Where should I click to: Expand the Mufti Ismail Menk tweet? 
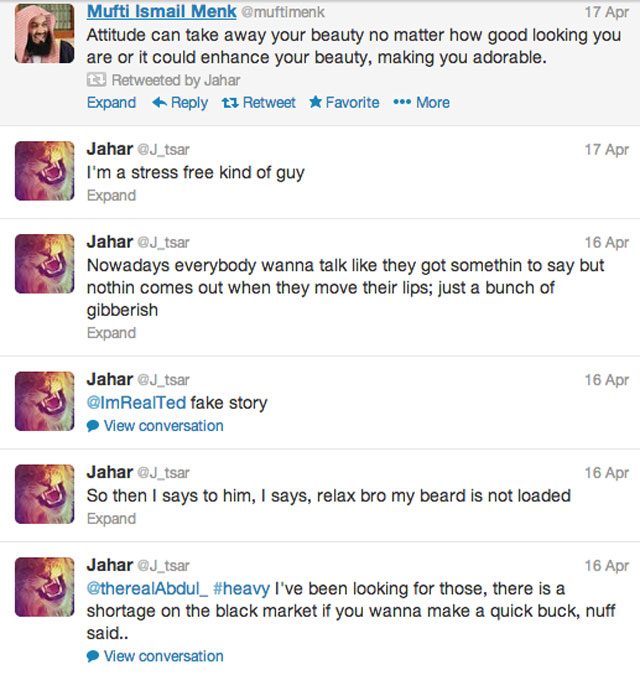111,103
